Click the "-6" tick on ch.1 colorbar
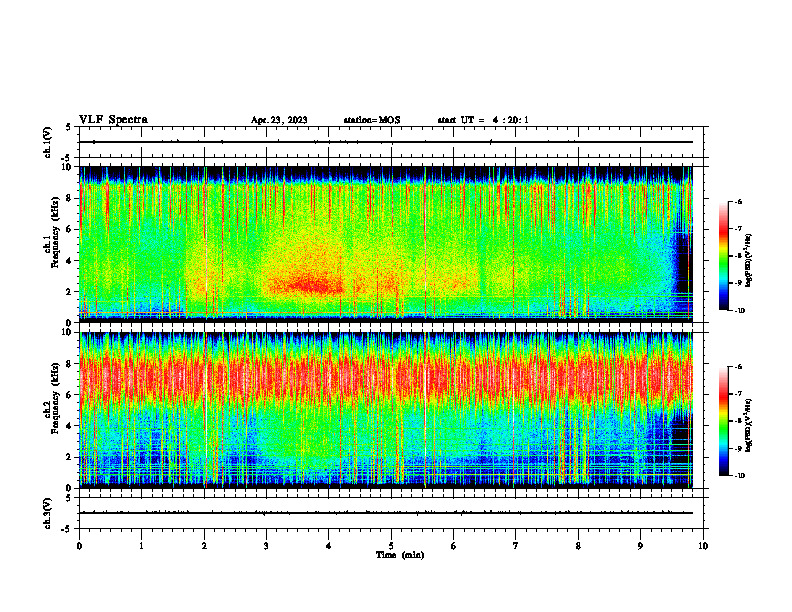The height and width of the screenshot is (612, 792). tap(738, 202)
